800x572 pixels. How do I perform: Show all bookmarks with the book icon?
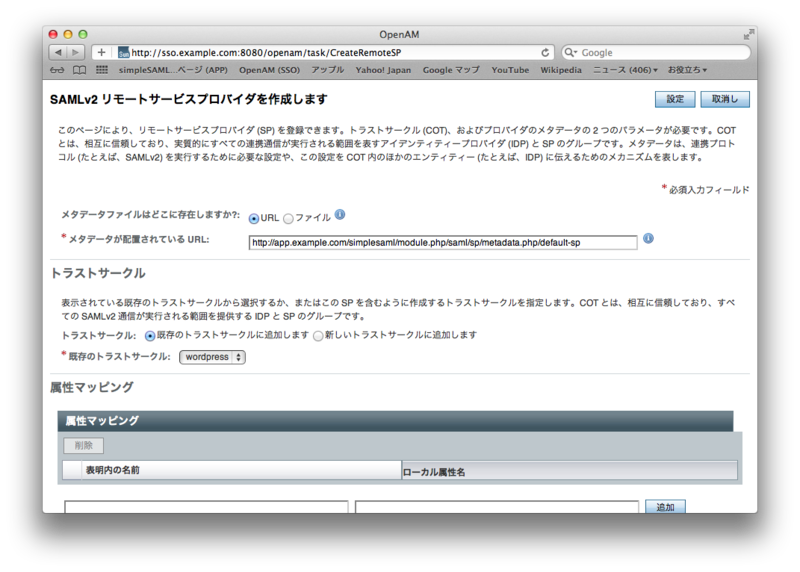[x=78, y=70]
